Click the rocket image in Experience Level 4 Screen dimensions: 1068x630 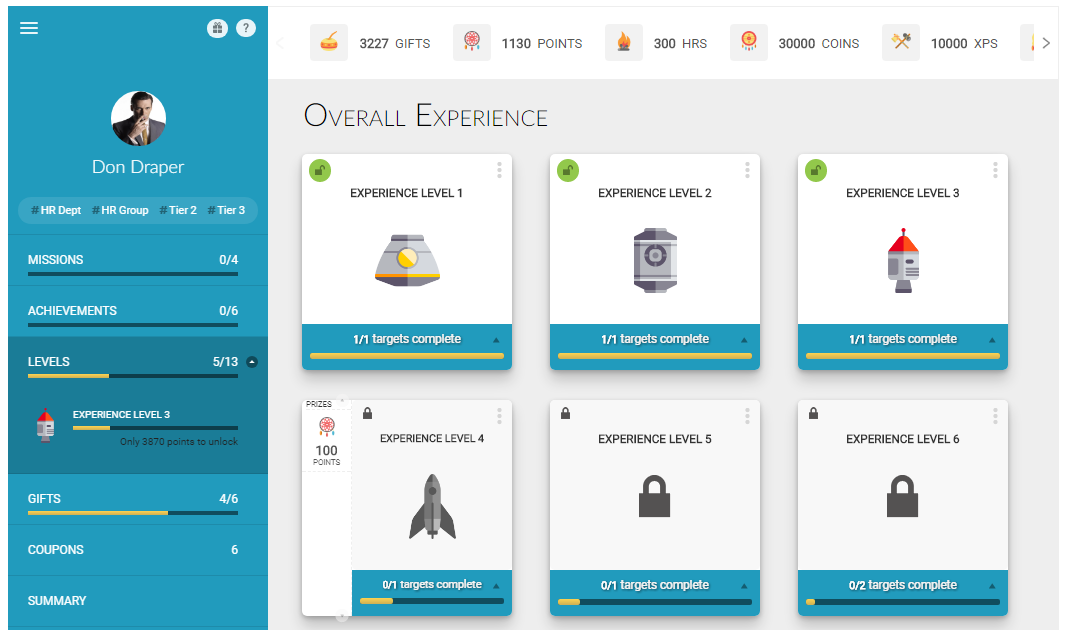[432, 506]
